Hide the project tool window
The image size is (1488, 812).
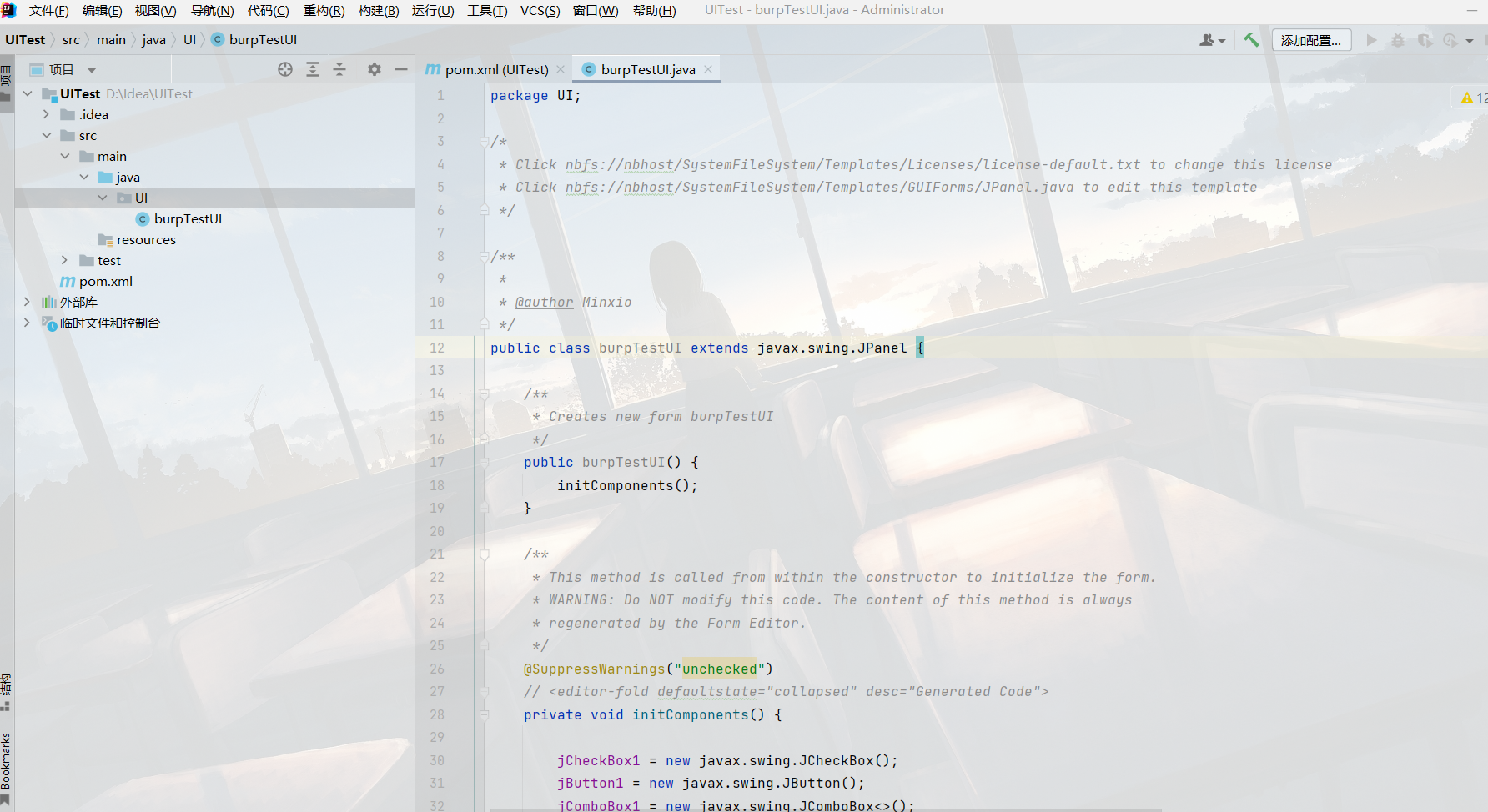(x=401, y=69)
